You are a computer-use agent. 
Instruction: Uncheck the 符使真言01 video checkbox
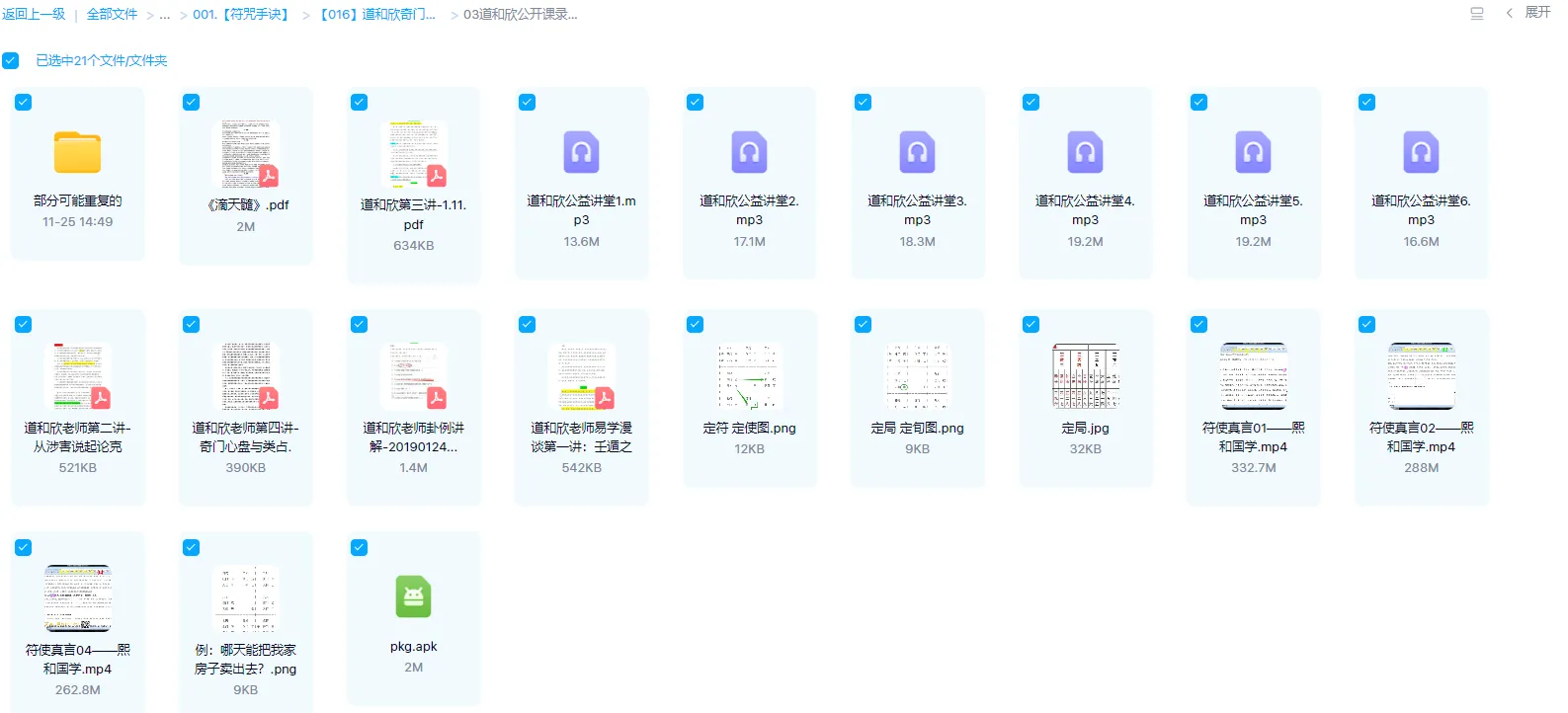[1199, 325]
